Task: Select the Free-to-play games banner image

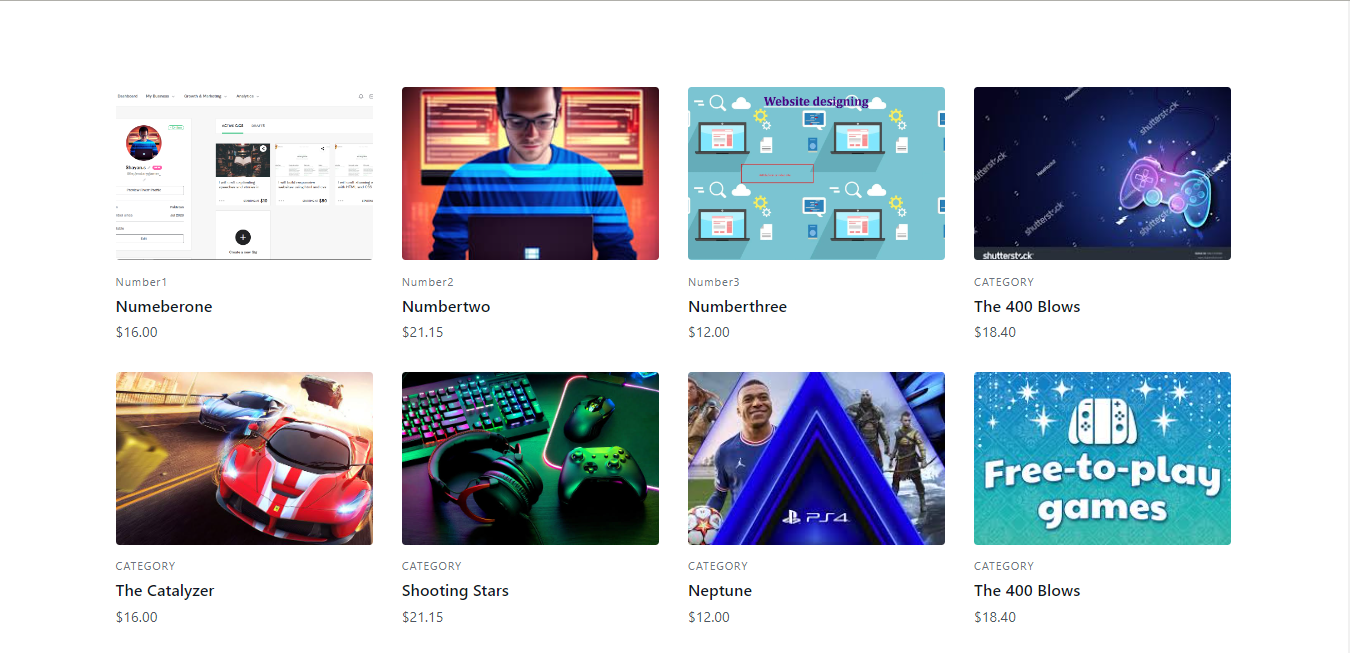Action: 1102,459
